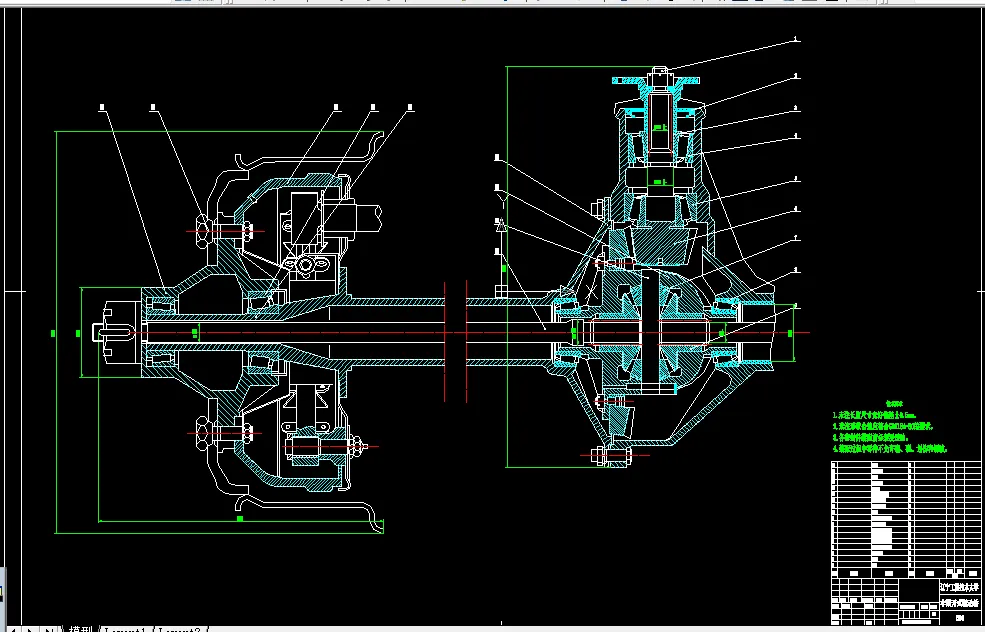This screenshot has height=632, width=985.
Task: Switch to the Layout1 tab
Action: tap(126, 629)
